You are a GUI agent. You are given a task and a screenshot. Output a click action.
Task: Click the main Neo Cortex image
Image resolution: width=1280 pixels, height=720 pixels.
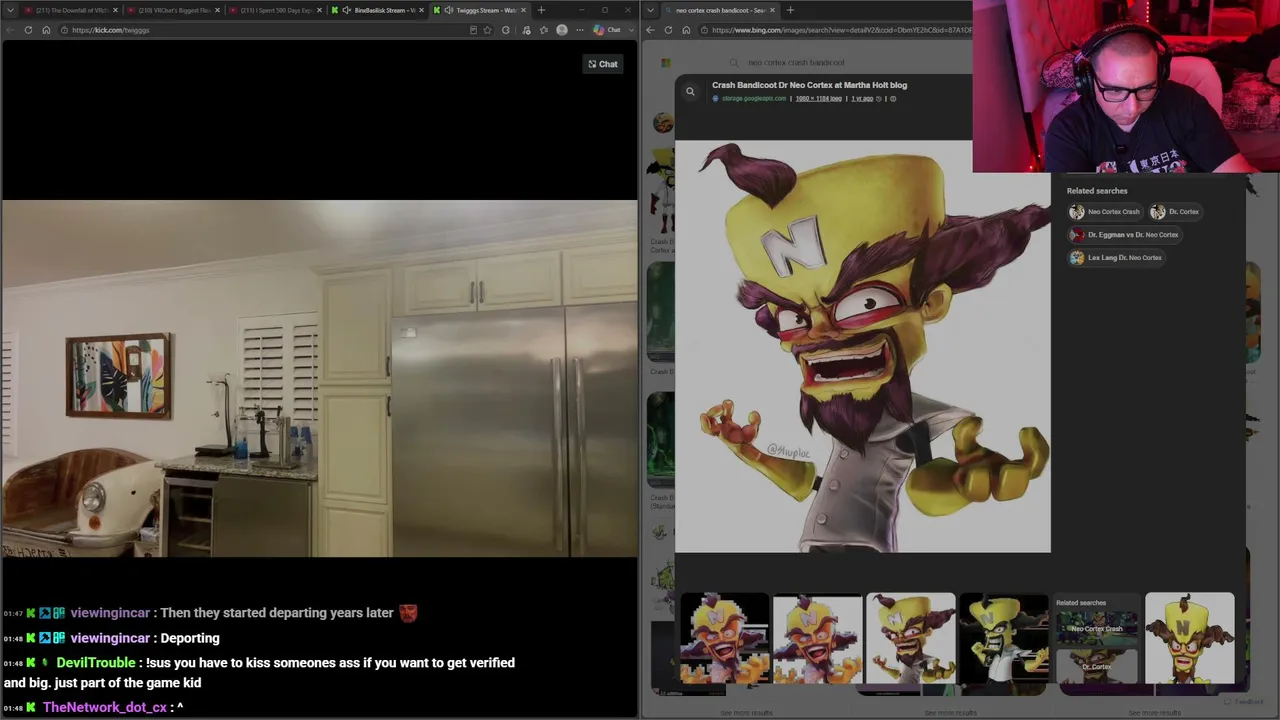tap(863, 346)
